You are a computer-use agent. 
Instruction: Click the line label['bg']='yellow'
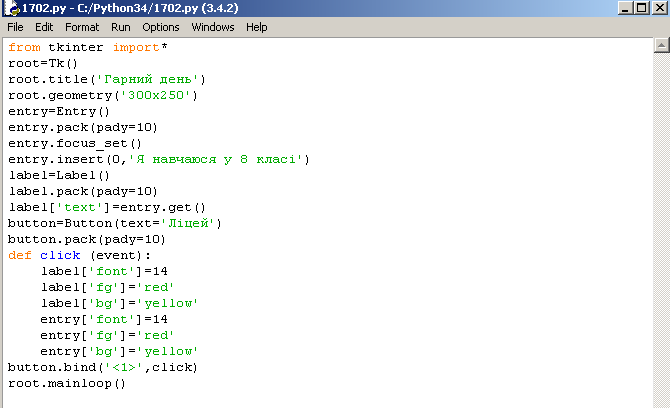pos(119,304)
